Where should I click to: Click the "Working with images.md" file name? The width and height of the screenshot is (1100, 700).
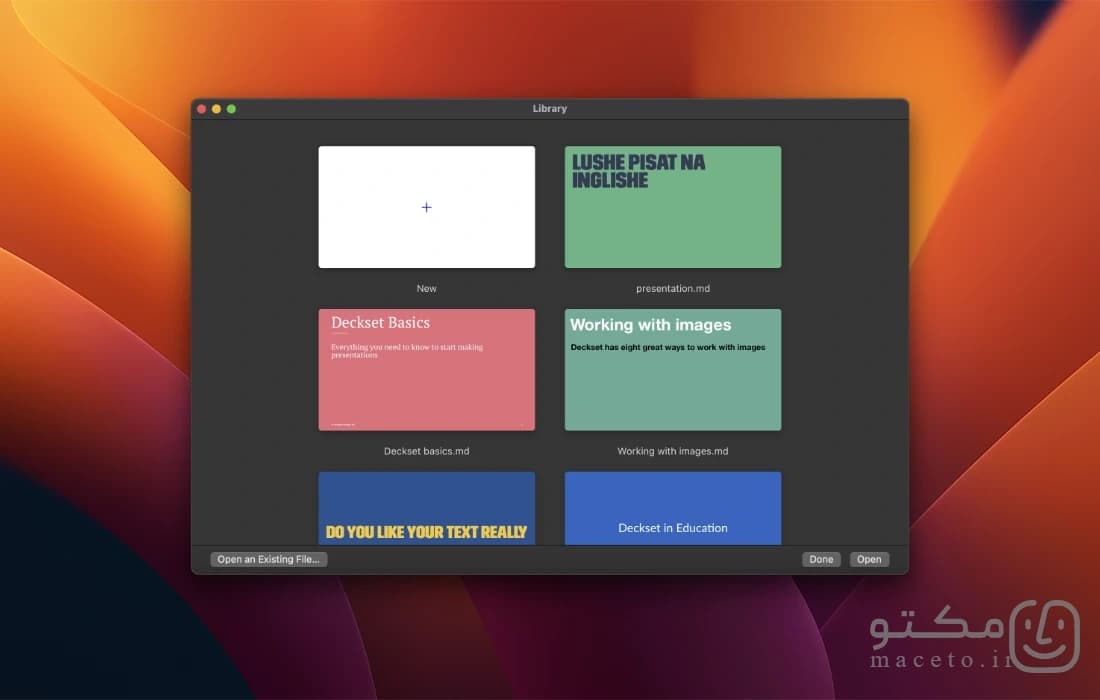[x=673, y=451]
